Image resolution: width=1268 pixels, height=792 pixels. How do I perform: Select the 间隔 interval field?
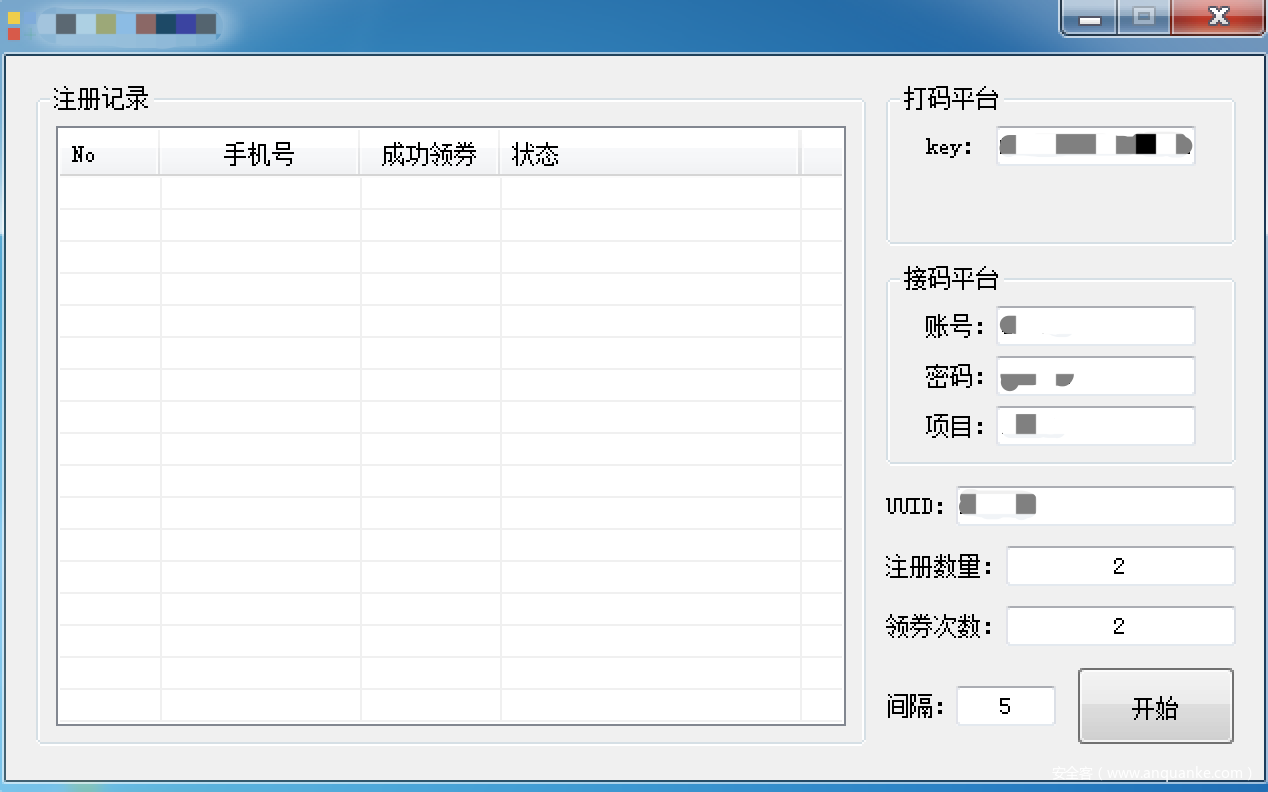[1005, 706]
